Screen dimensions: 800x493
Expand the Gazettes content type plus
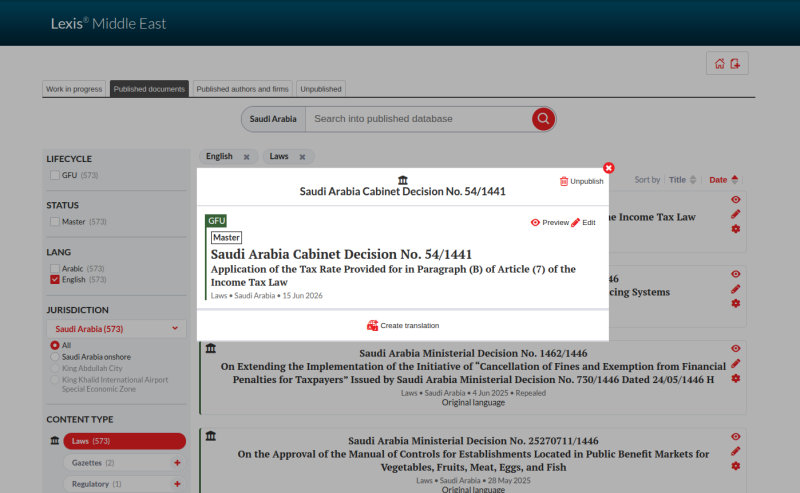pos(177,463)
